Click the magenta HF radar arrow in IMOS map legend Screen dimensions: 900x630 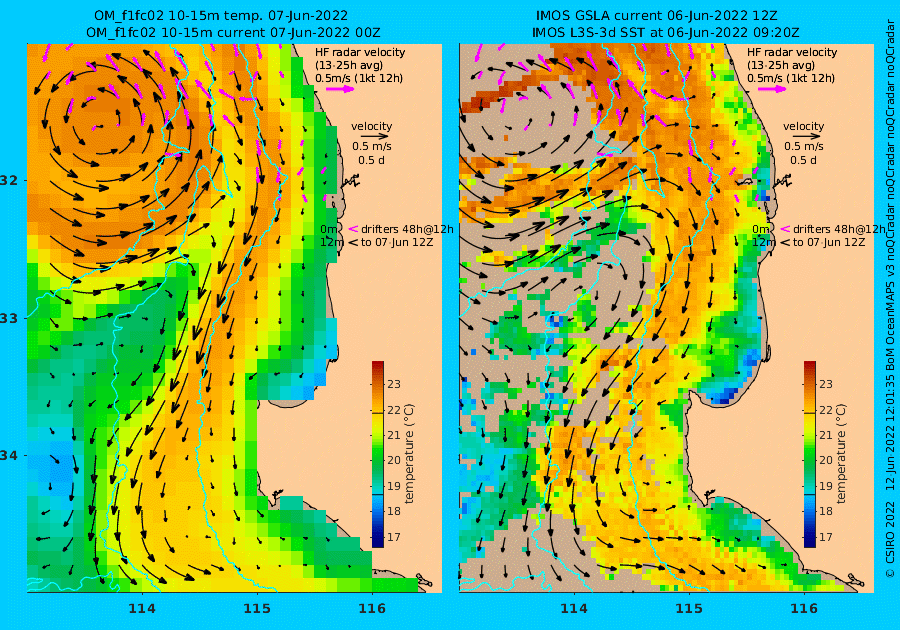[773, 89]
